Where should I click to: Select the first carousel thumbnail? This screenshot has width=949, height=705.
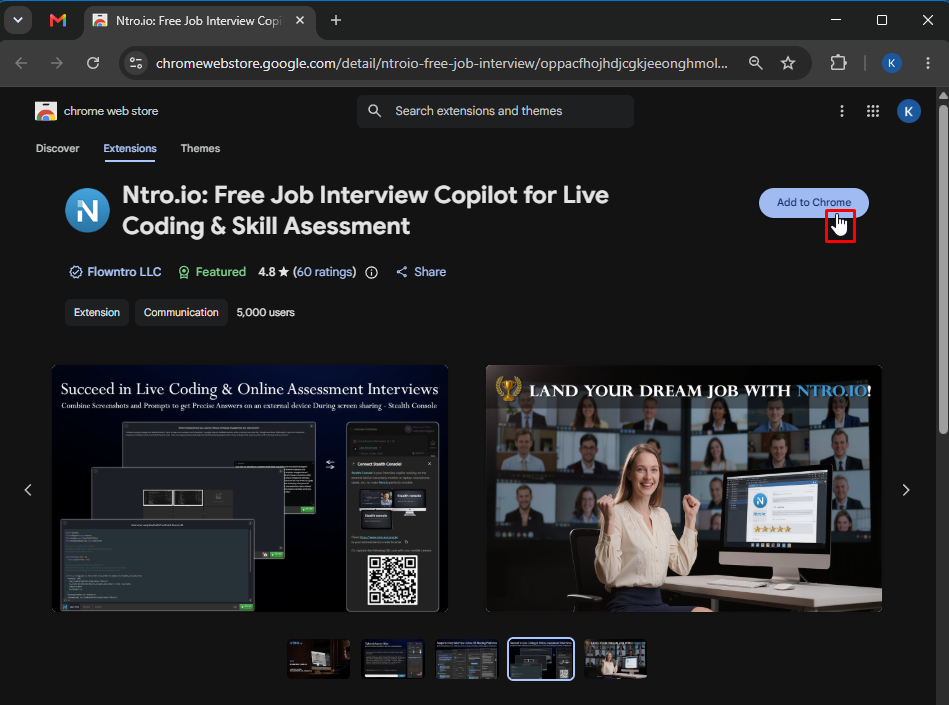319,659
